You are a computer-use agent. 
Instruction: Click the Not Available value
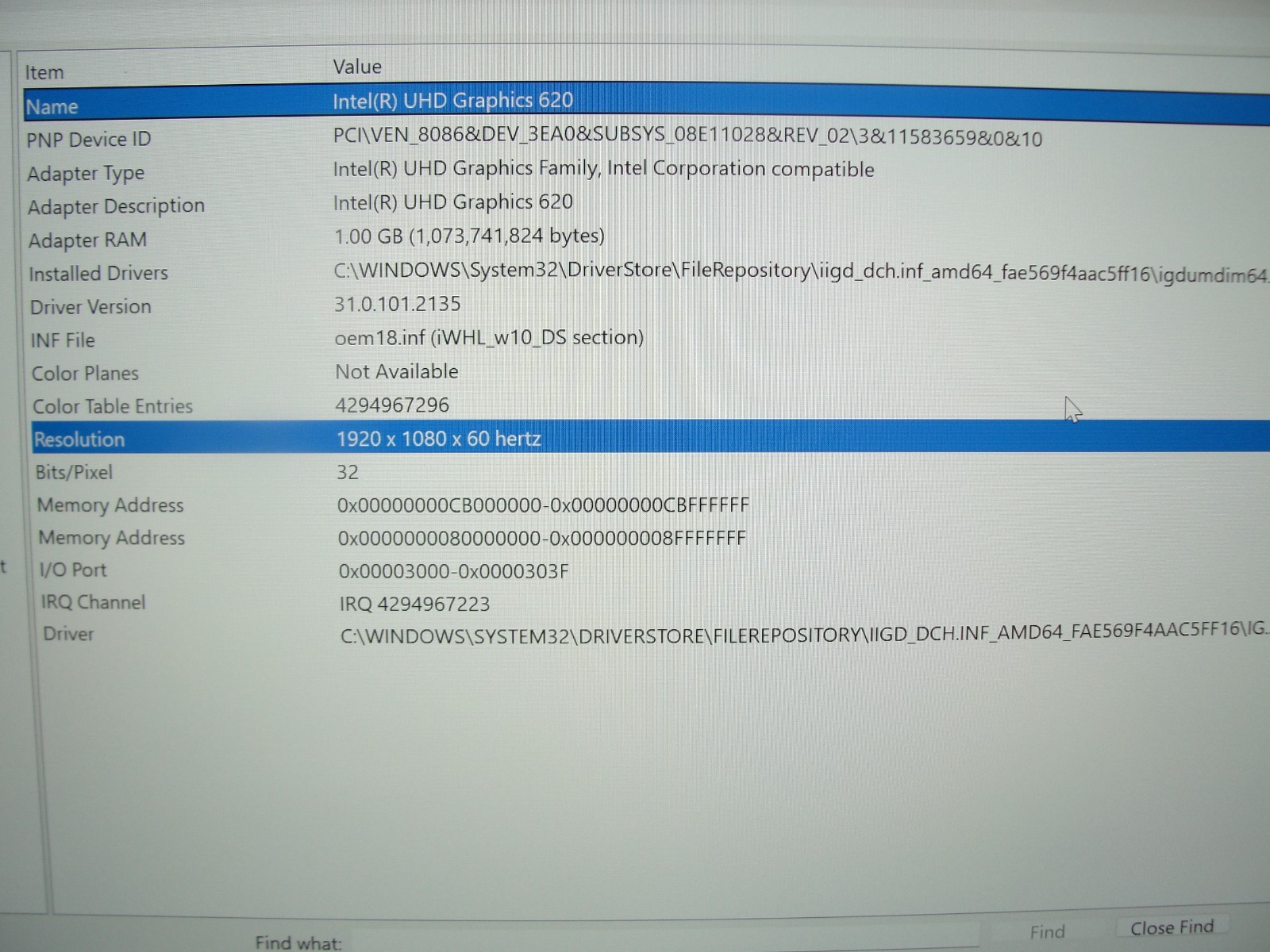[397, 371]
